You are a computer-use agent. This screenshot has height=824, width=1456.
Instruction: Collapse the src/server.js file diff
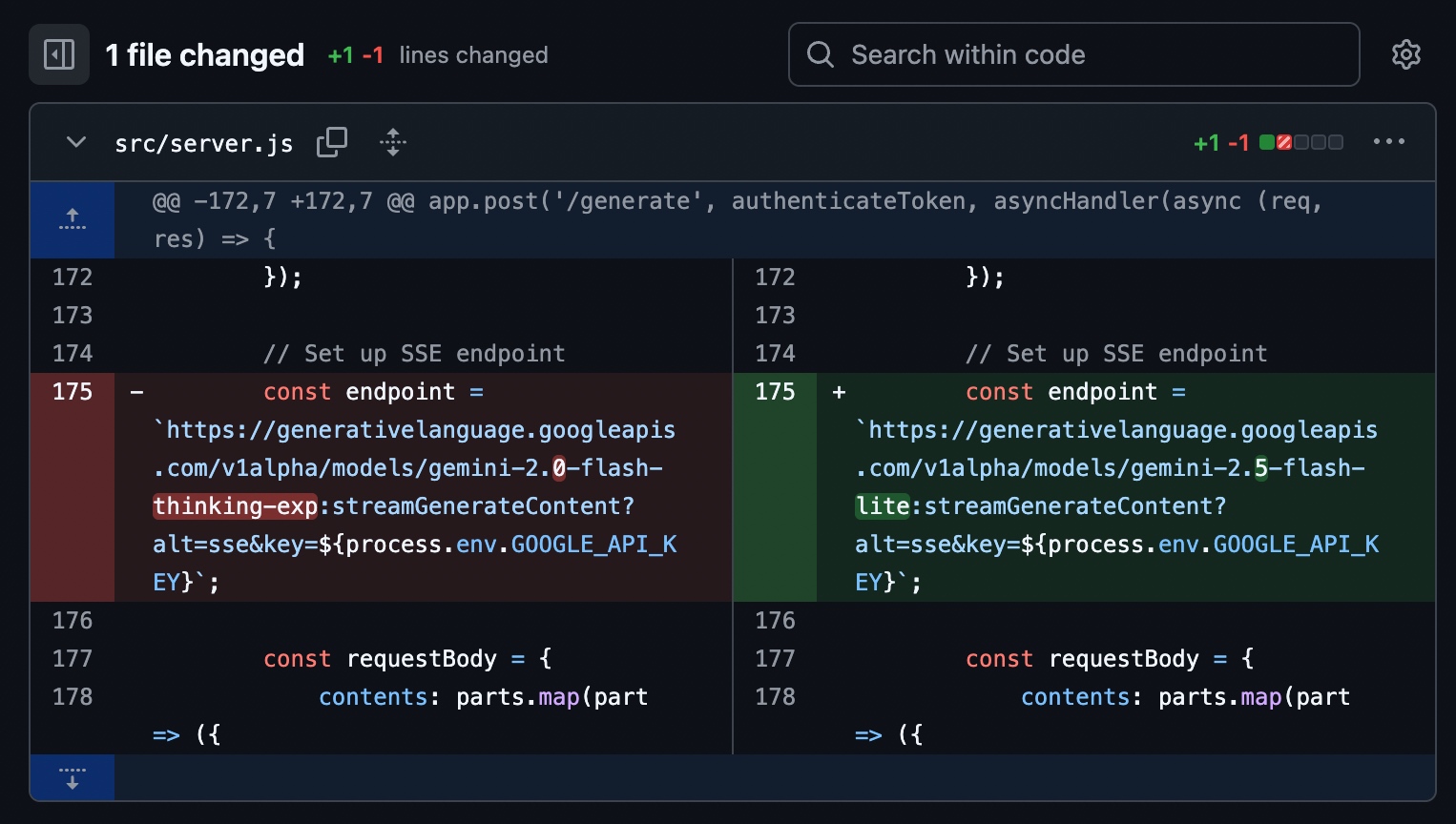(76, 142)
